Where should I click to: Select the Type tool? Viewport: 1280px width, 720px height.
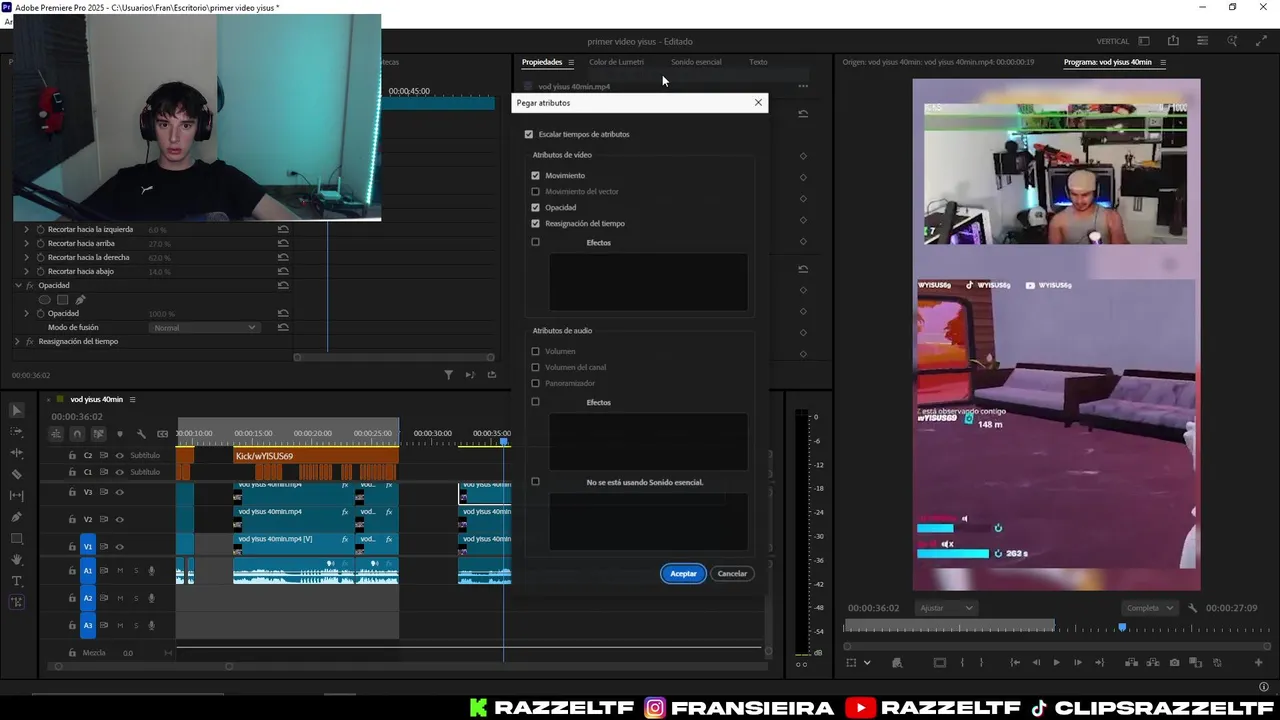(x=17, y=581)
